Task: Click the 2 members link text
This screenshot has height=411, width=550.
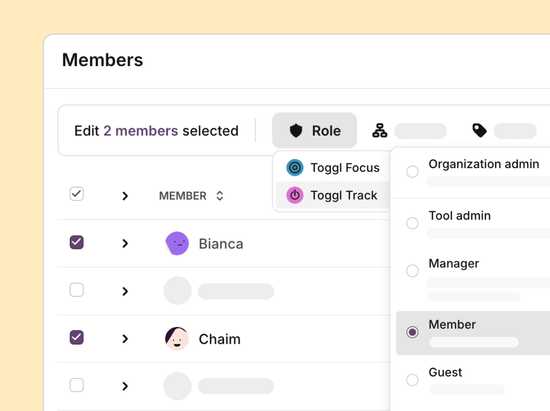Action: pos(141,131)
